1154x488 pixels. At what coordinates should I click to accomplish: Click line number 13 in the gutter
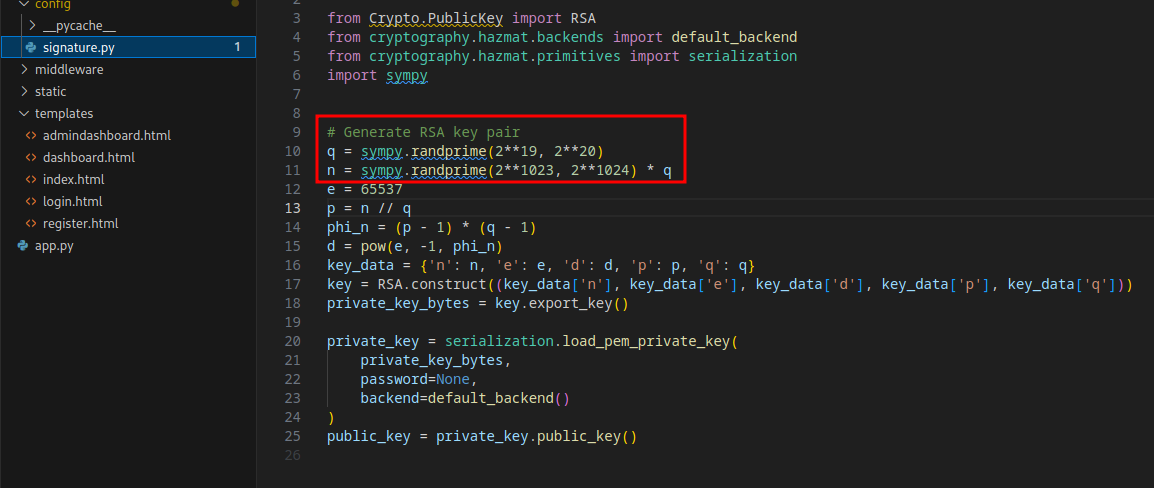click(x=292, y=208)
